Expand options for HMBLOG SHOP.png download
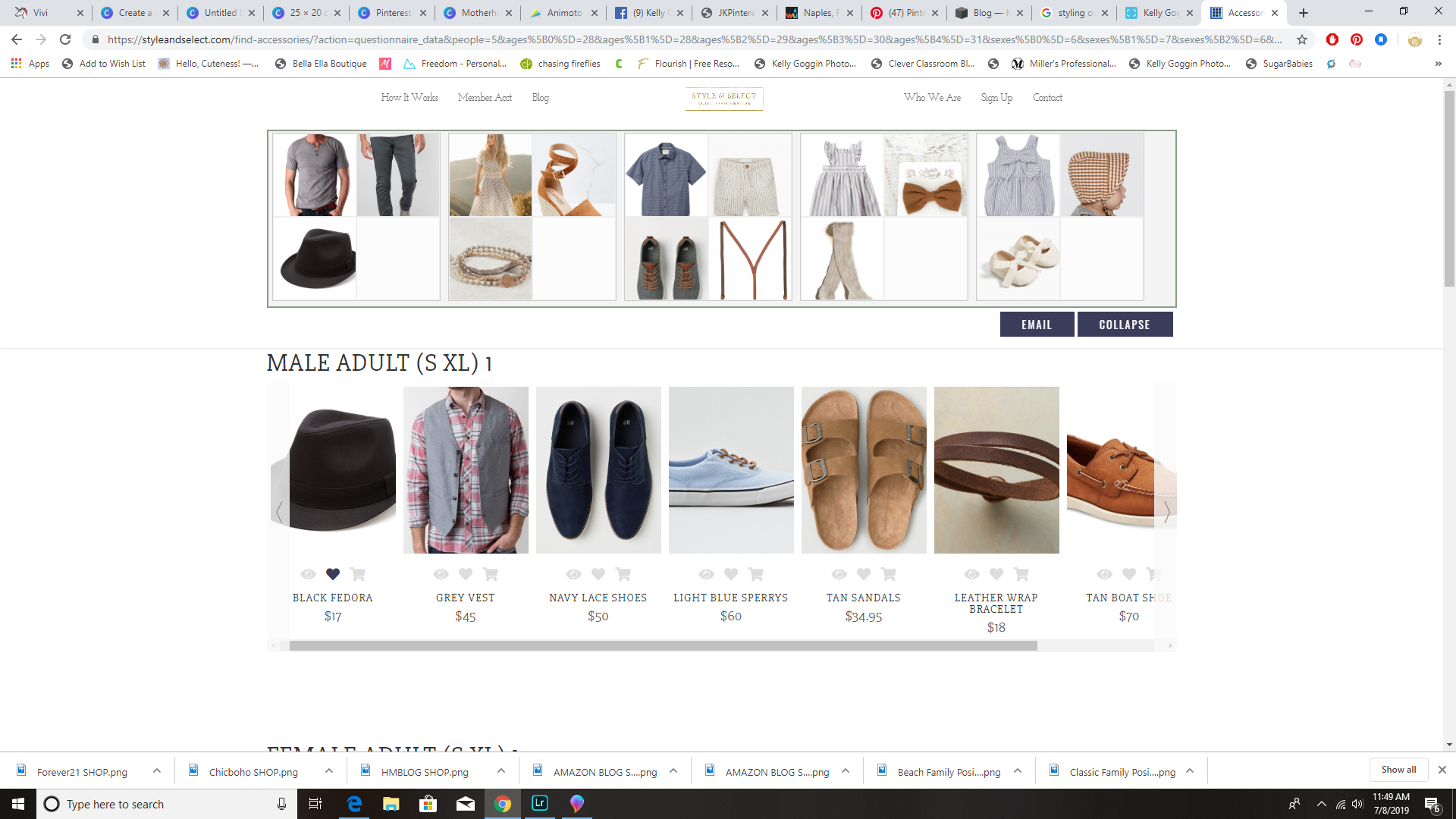 coord(500,771)
